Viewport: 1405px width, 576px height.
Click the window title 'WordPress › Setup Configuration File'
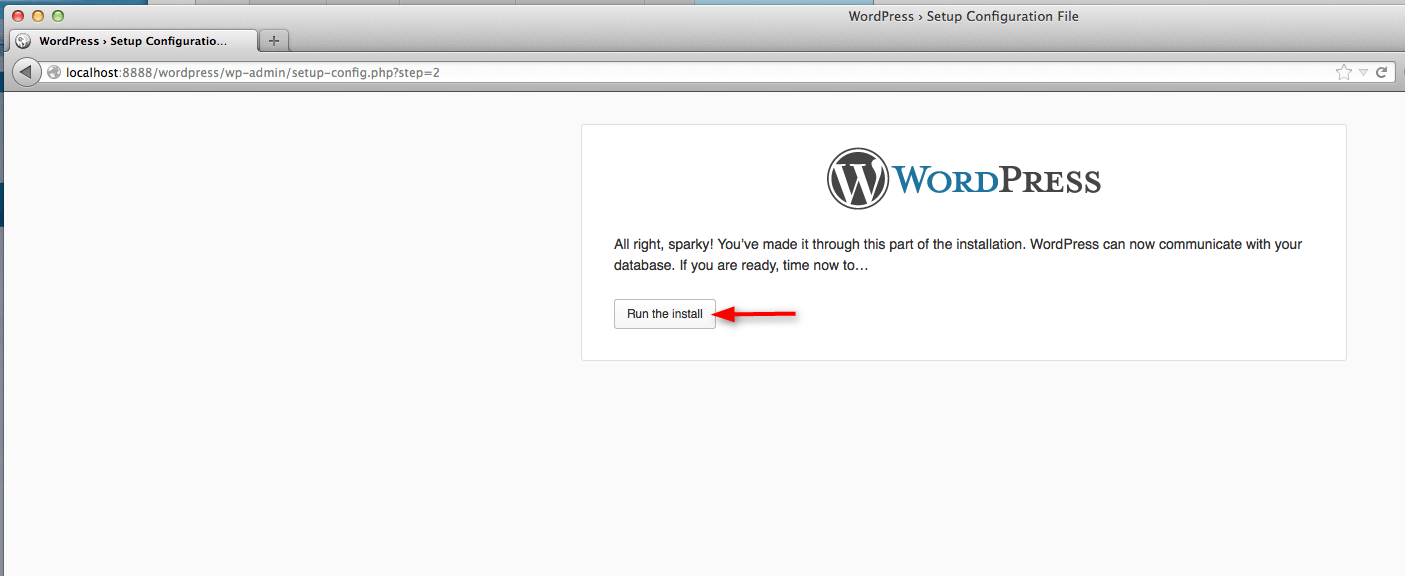pos(963,16)
